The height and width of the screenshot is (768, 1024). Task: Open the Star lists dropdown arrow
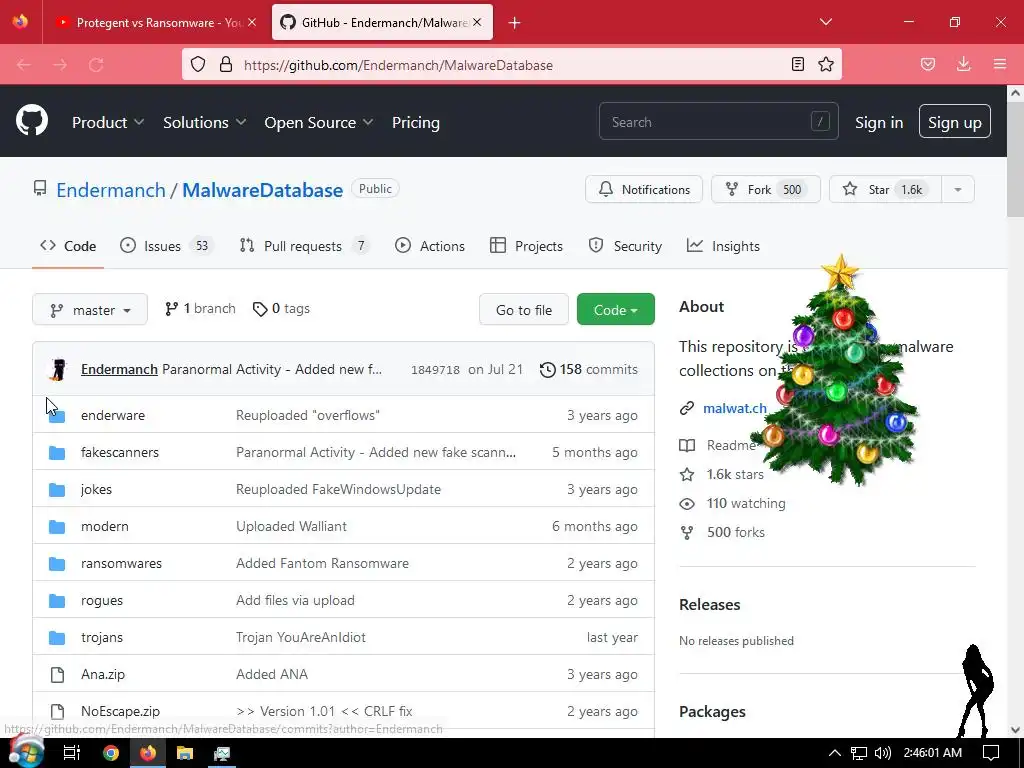(x=957, y=189)
